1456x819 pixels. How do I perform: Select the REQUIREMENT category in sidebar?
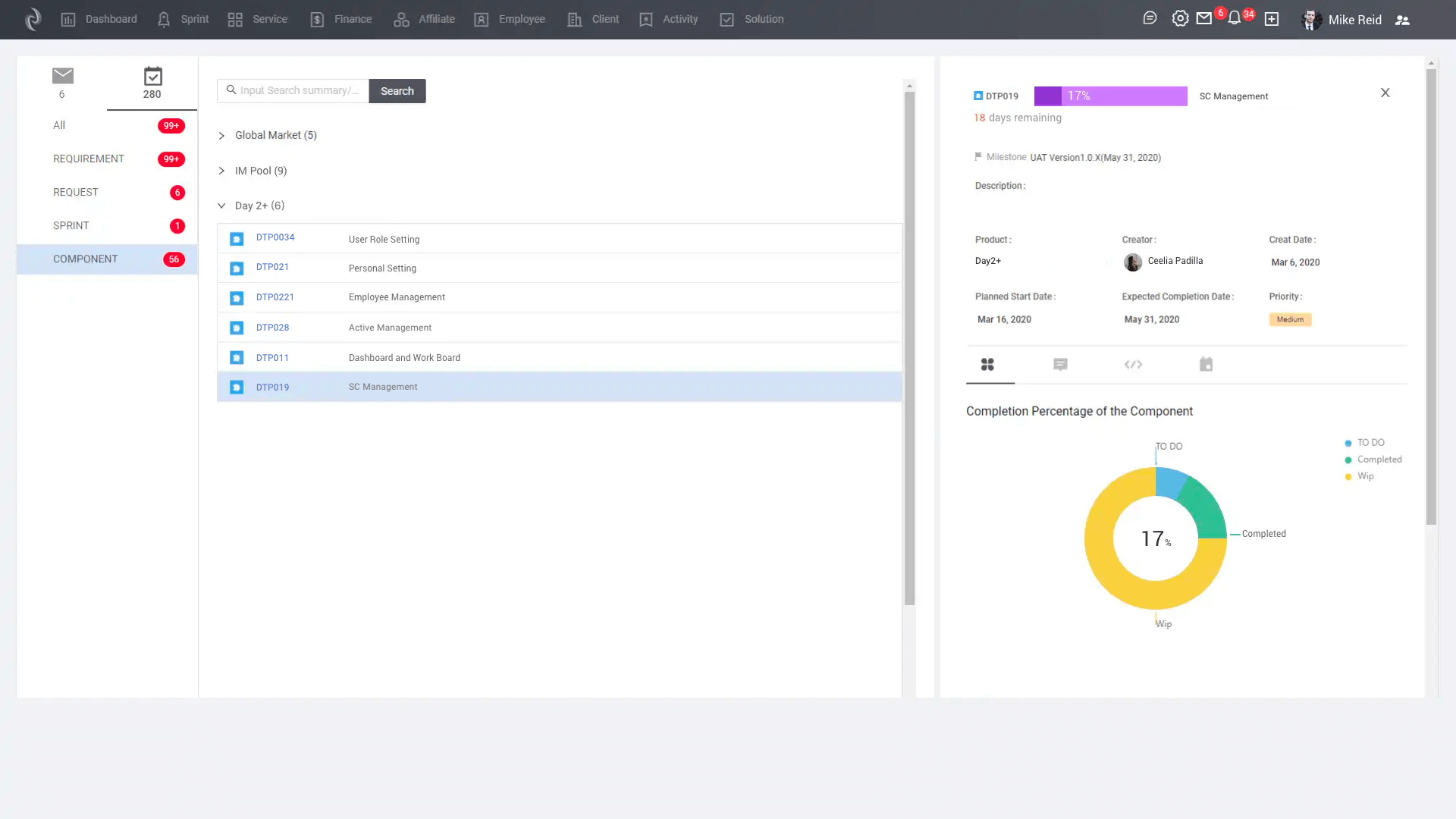coord(89,158)
